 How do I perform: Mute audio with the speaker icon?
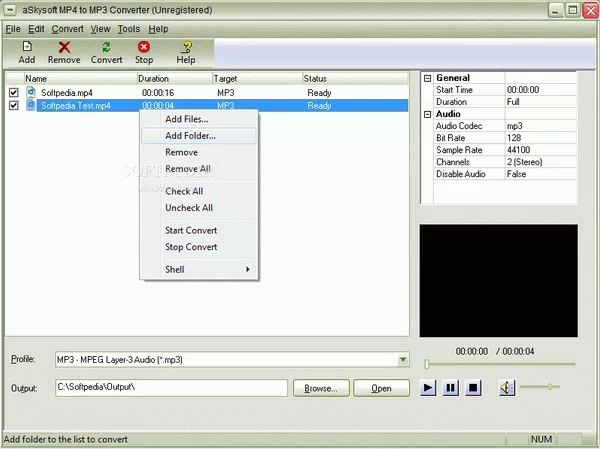[x=507, y=388]
